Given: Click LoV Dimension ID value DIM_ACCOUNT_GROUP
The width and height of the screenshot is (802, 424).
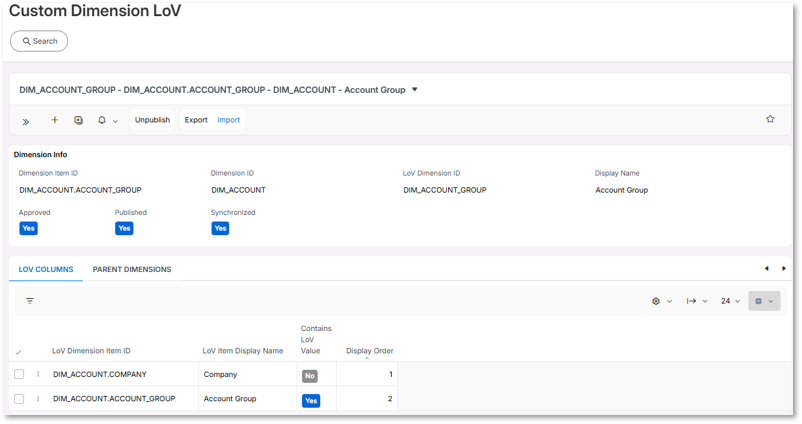Looking at the screenshot, I should coord(444,190).
